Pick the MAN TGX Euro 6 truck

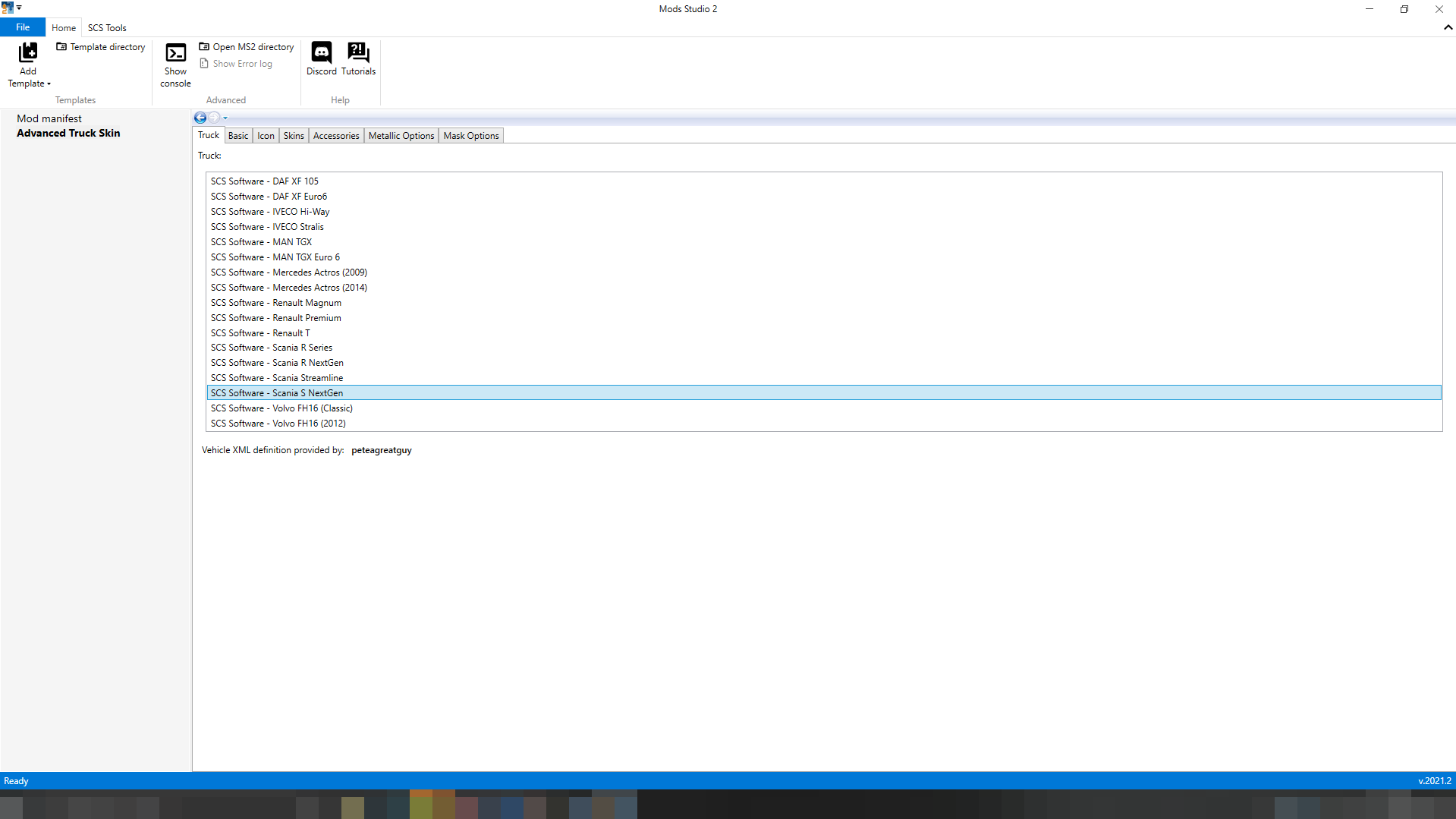[824, 257]
